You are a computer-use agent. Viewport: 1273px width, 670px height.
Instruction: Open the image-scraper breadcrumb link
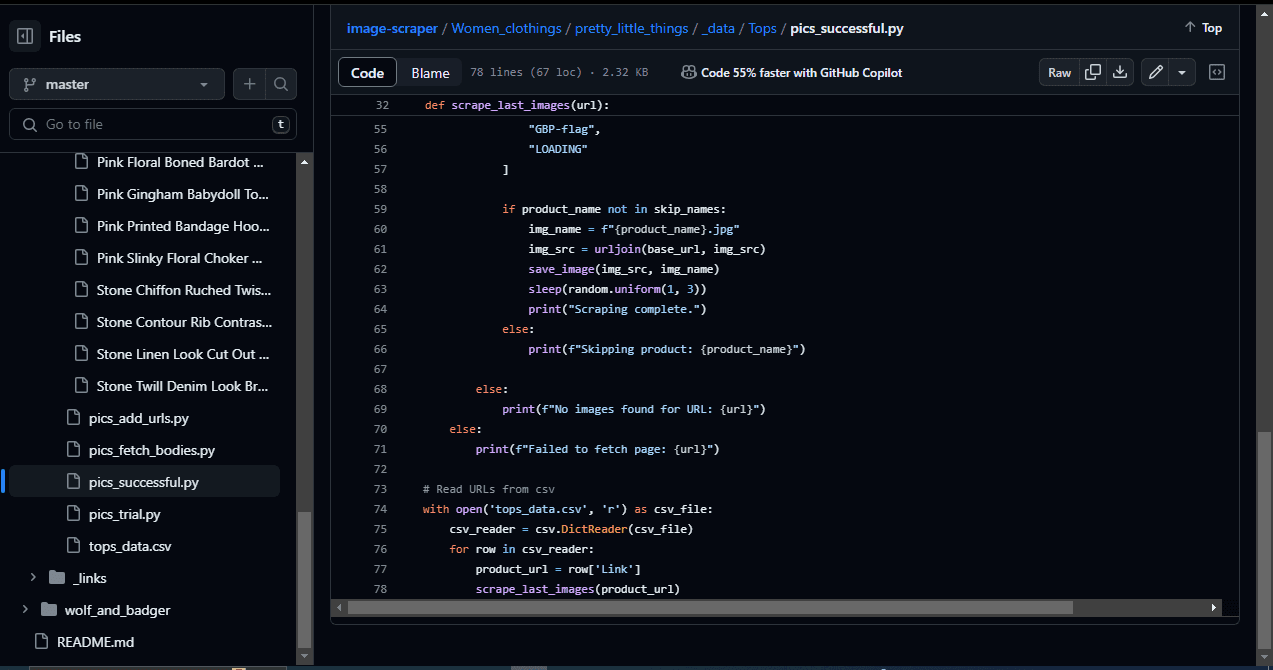[x=392, y=28]
